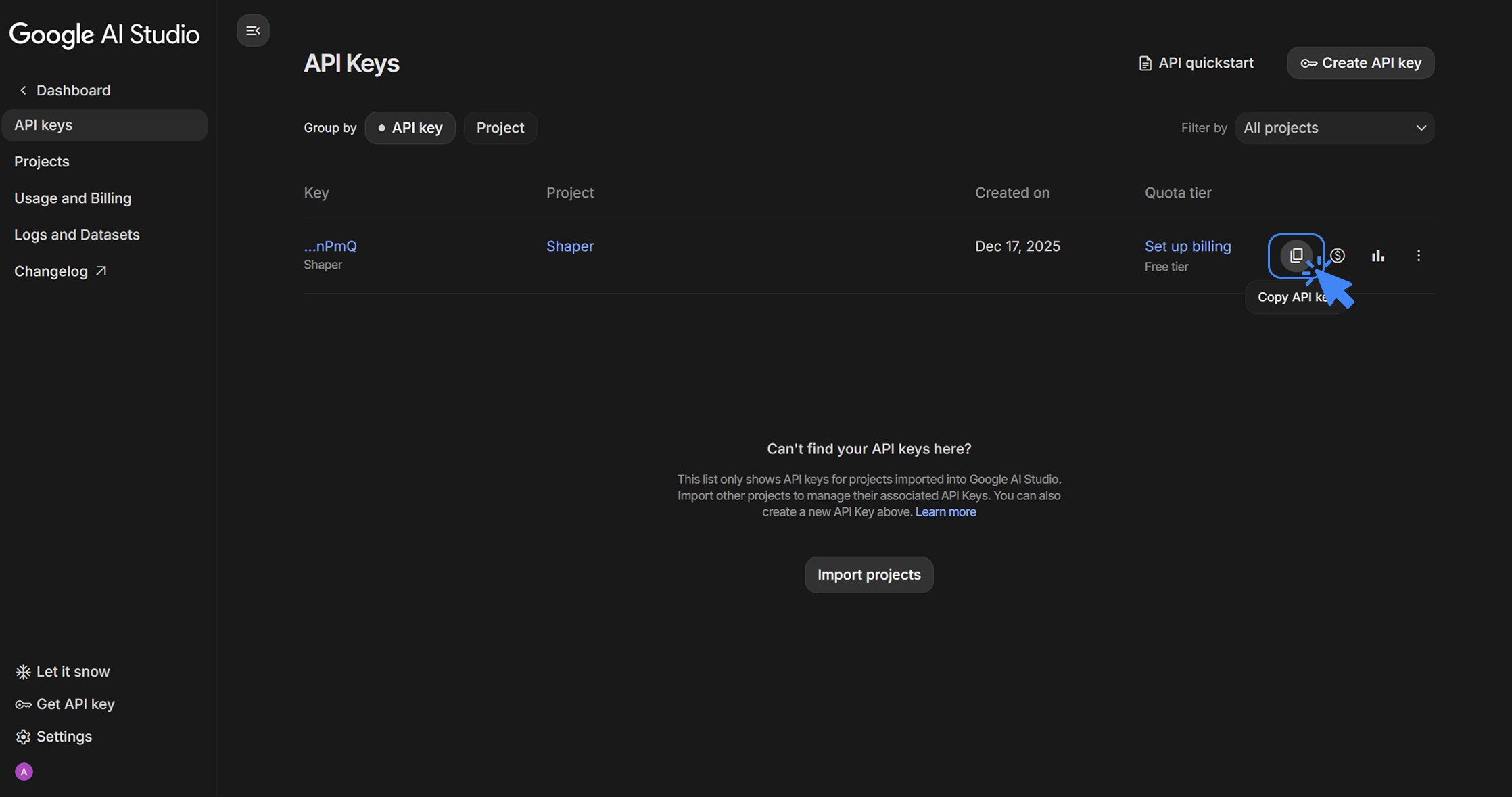Expand the Shaper project link
The width and height of the screenshot is (1512, 797).
569,246
